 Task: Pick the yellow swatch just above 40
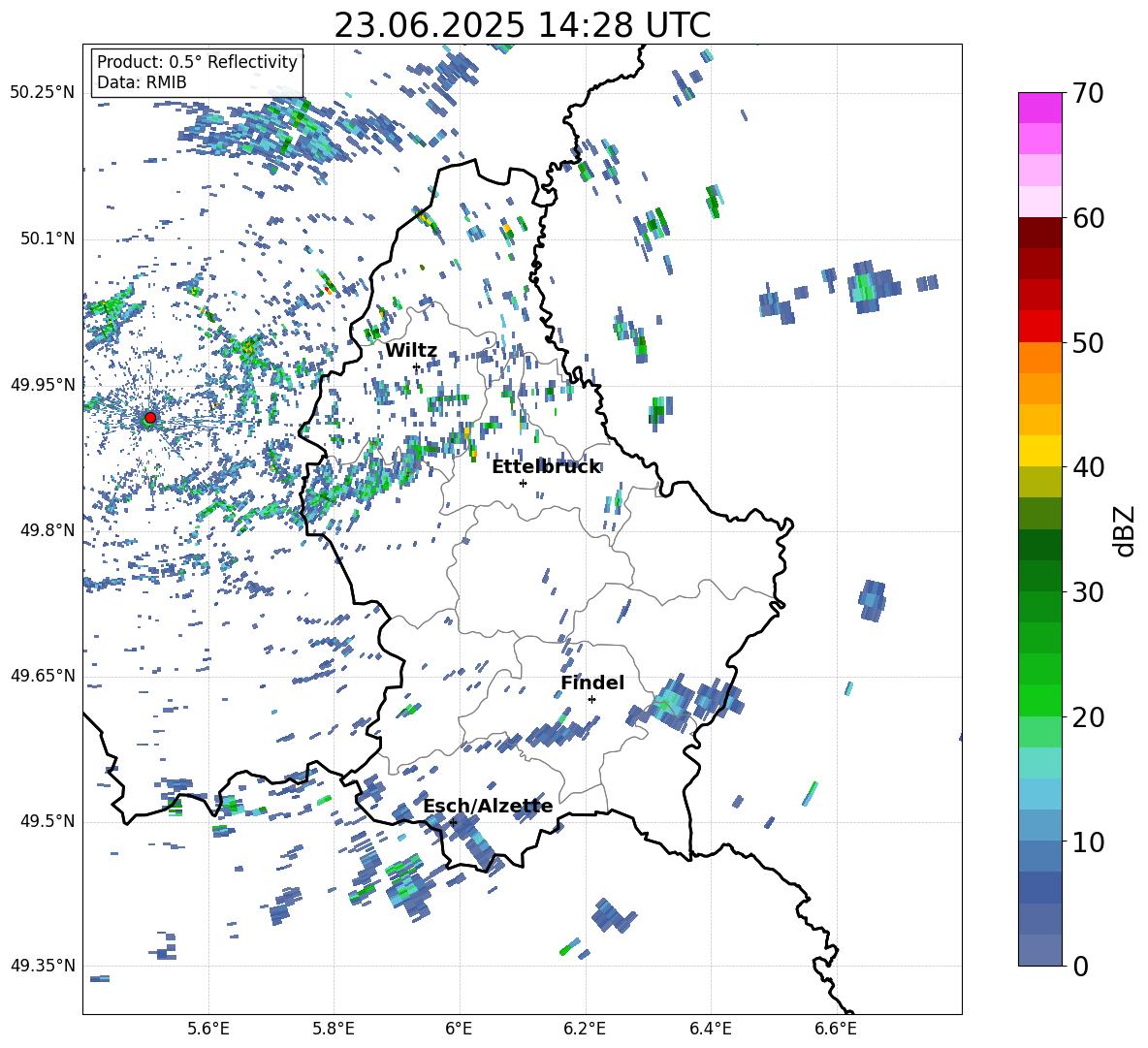click(x=1039, y=451)
